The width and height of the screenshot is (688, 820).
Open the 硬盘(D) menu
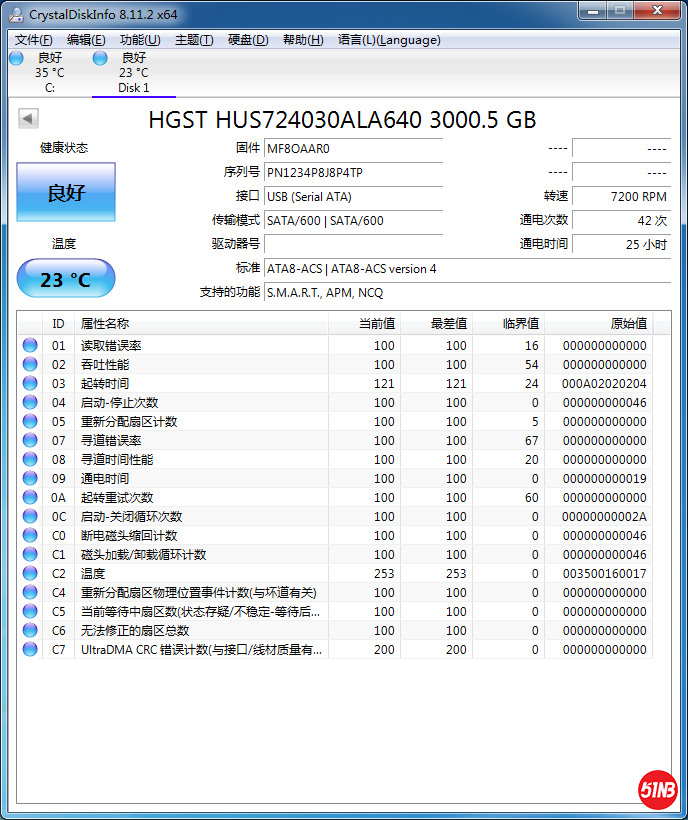[x=248, y=40]
